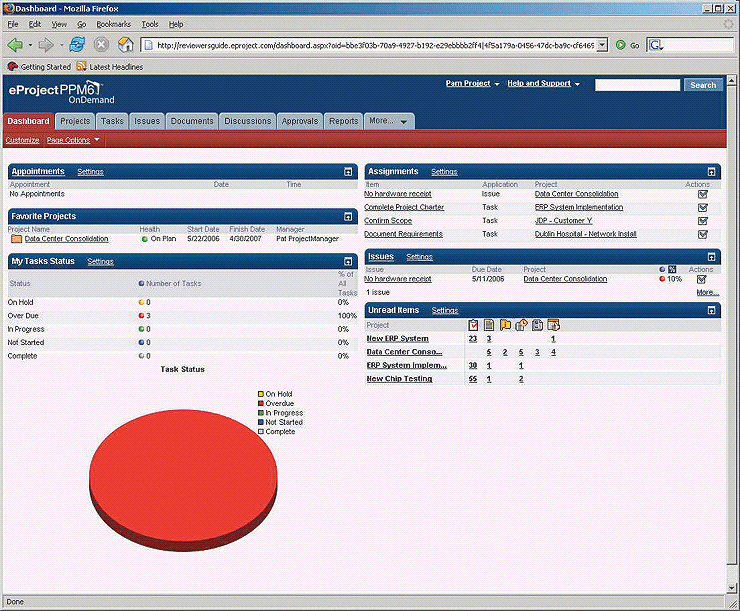Switch to the Issues tab
Screen dimensions: 740x611
coord(147,121)
